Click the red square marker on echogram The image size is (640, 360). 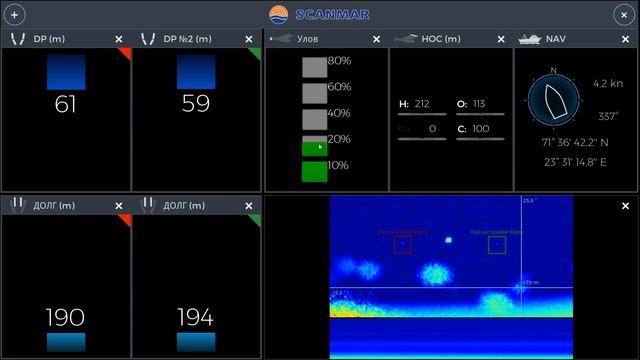click(402, 244)
